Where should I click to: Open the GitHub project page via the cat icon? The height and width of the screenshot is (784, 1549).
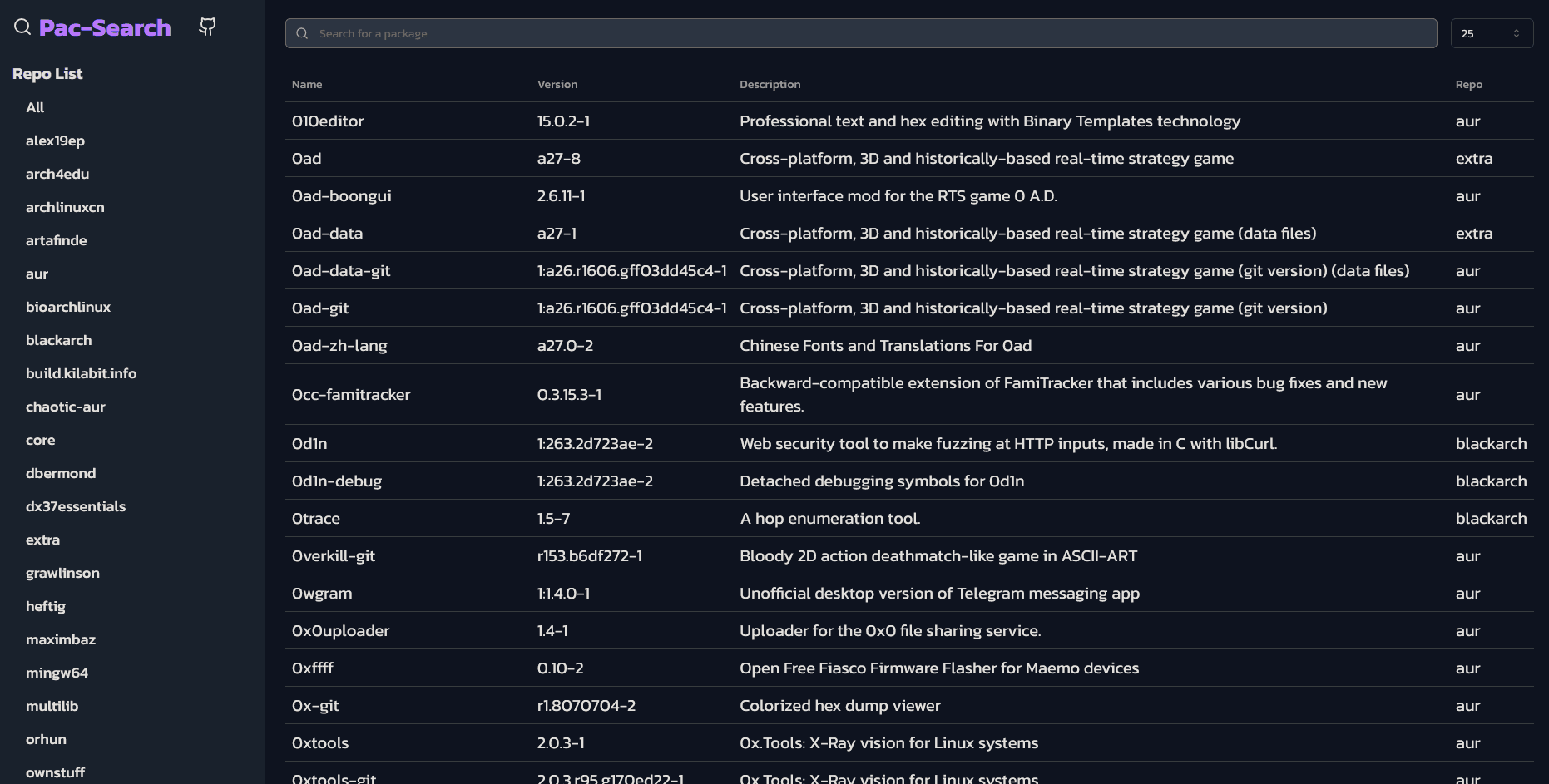coord(206,27)
